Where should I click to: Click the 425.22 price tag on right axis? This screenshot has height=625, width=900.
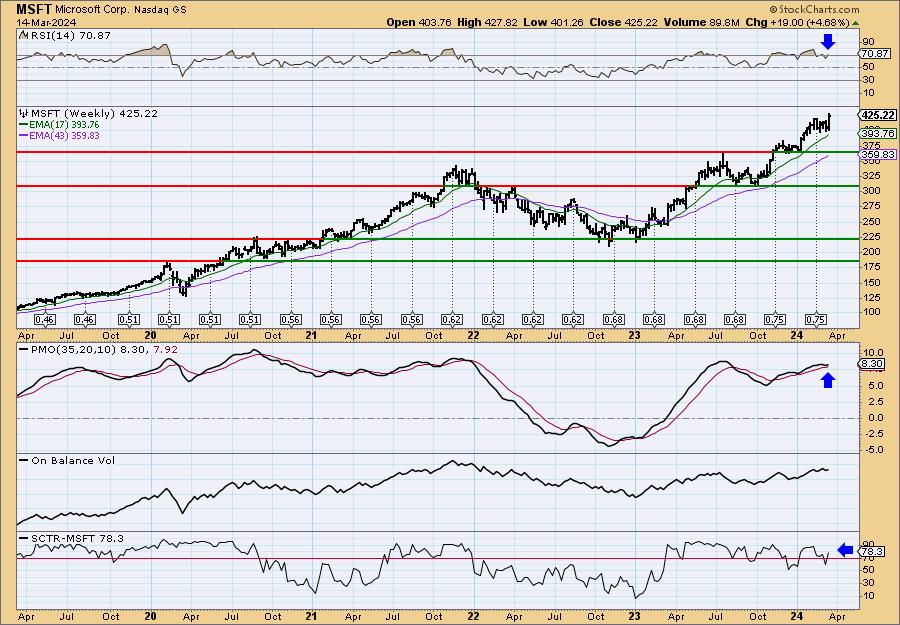pos(878,115)
